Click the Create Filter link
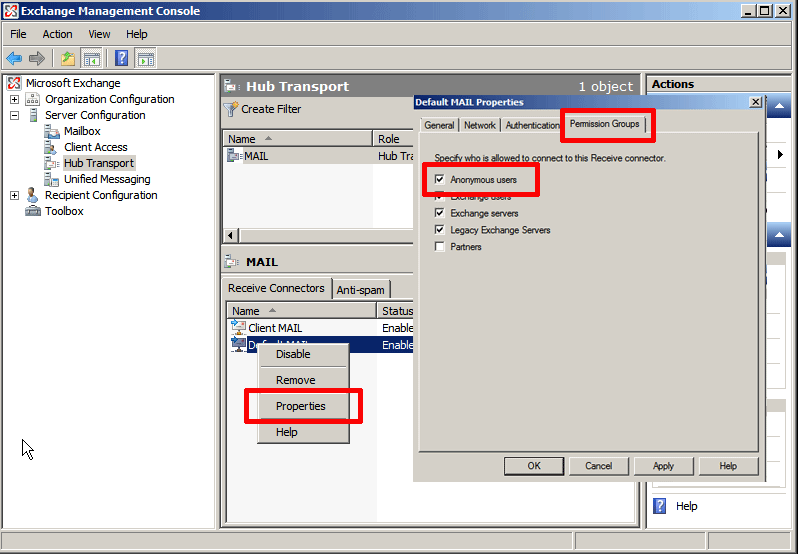The height and width of the screenshot is (554, 798). tap(271, 109)
